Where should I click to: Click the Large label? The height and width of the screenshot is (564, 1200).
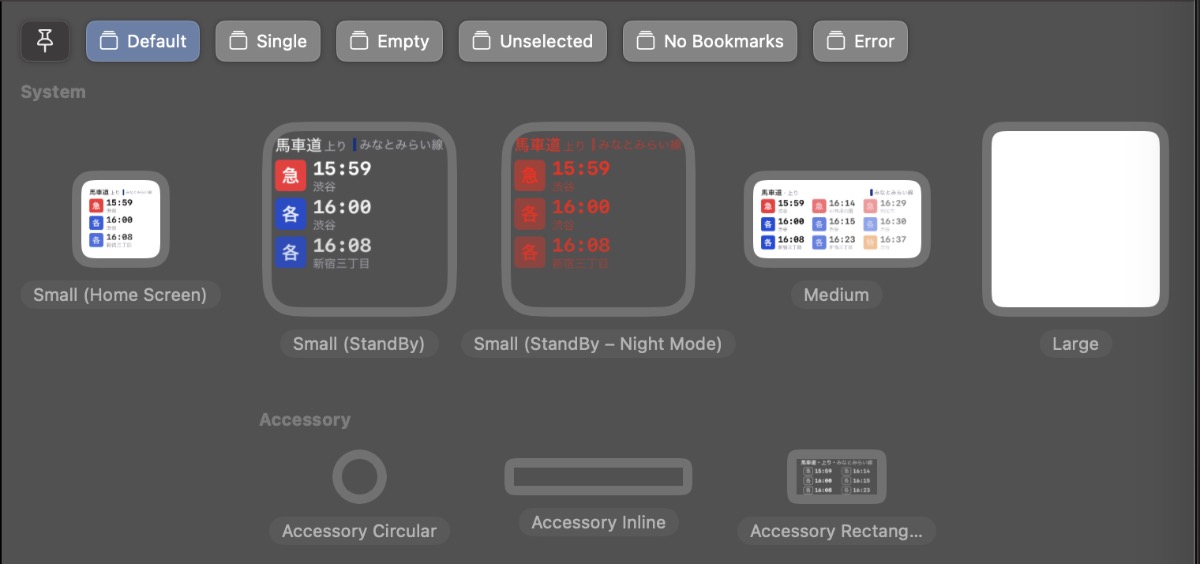point(1075,344)
